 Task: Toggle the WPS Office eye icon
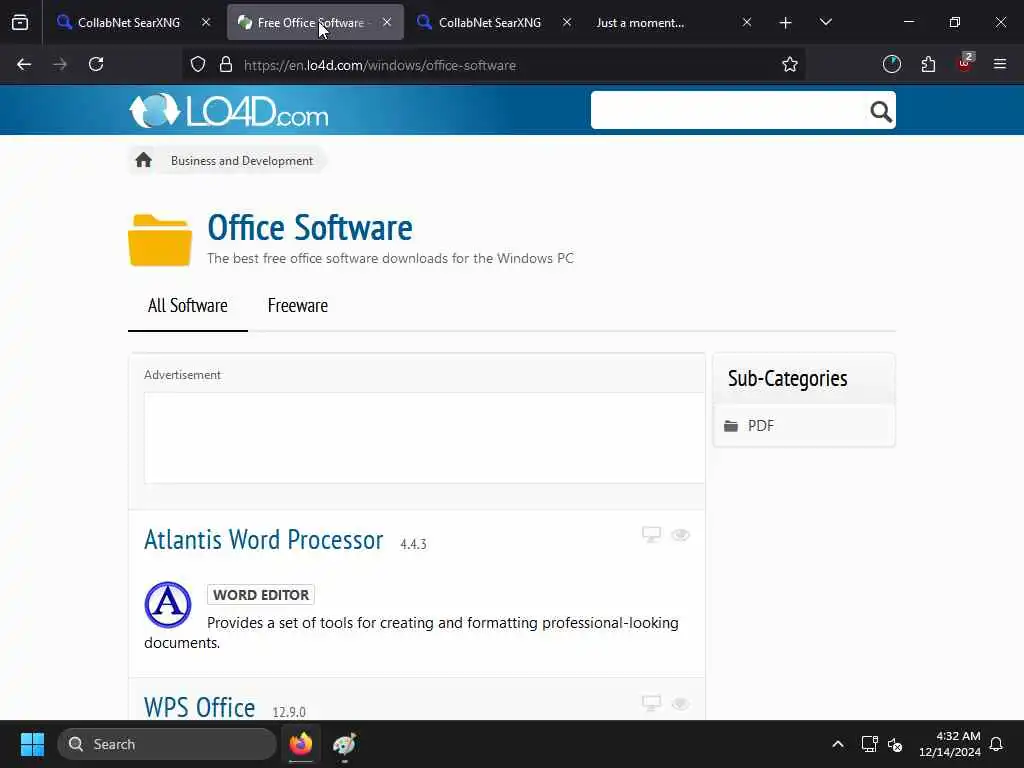tap(680, 703)
